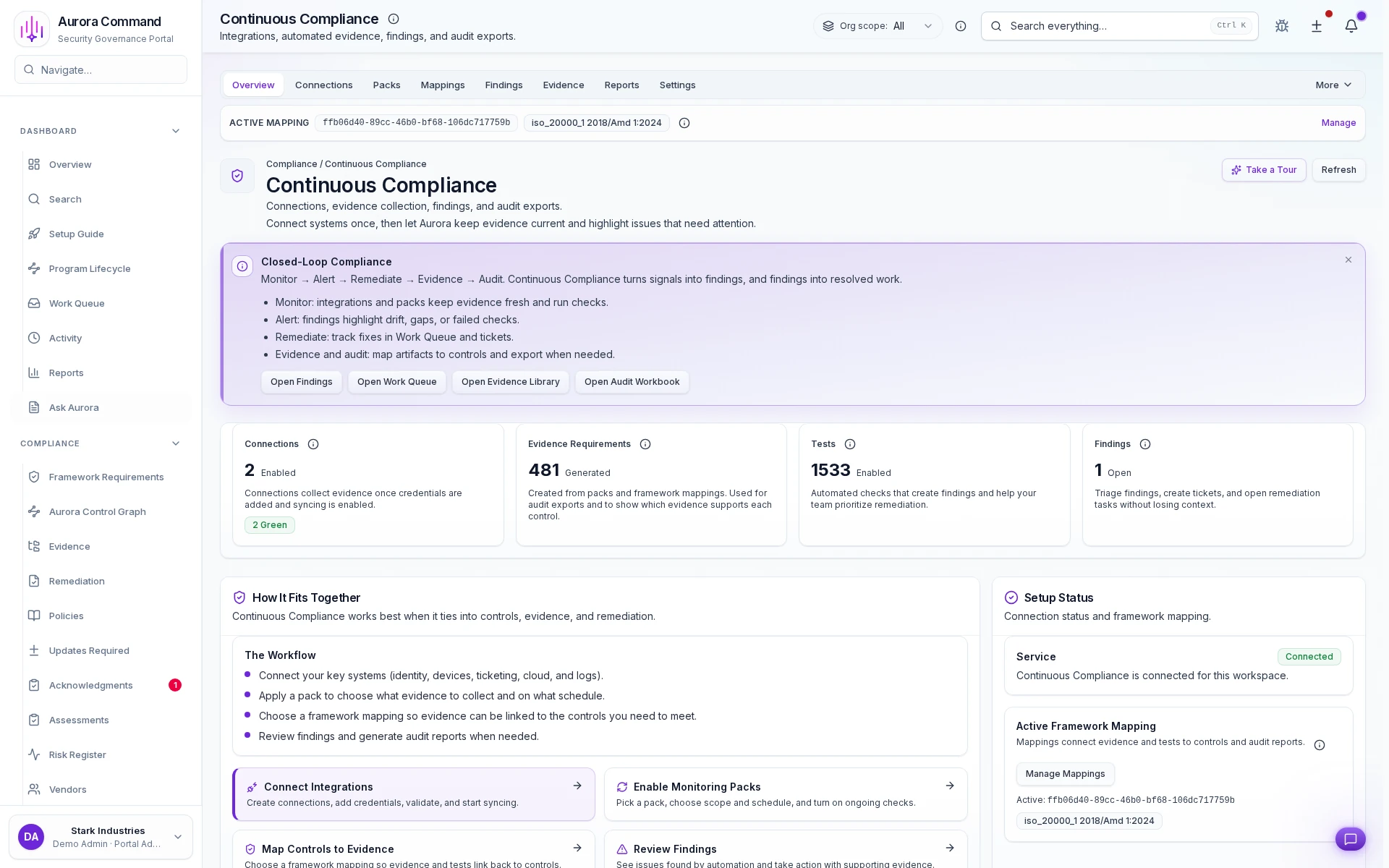Open the chat assistant bubble
Screen dimensions: 1389x868
point(1351,839)
